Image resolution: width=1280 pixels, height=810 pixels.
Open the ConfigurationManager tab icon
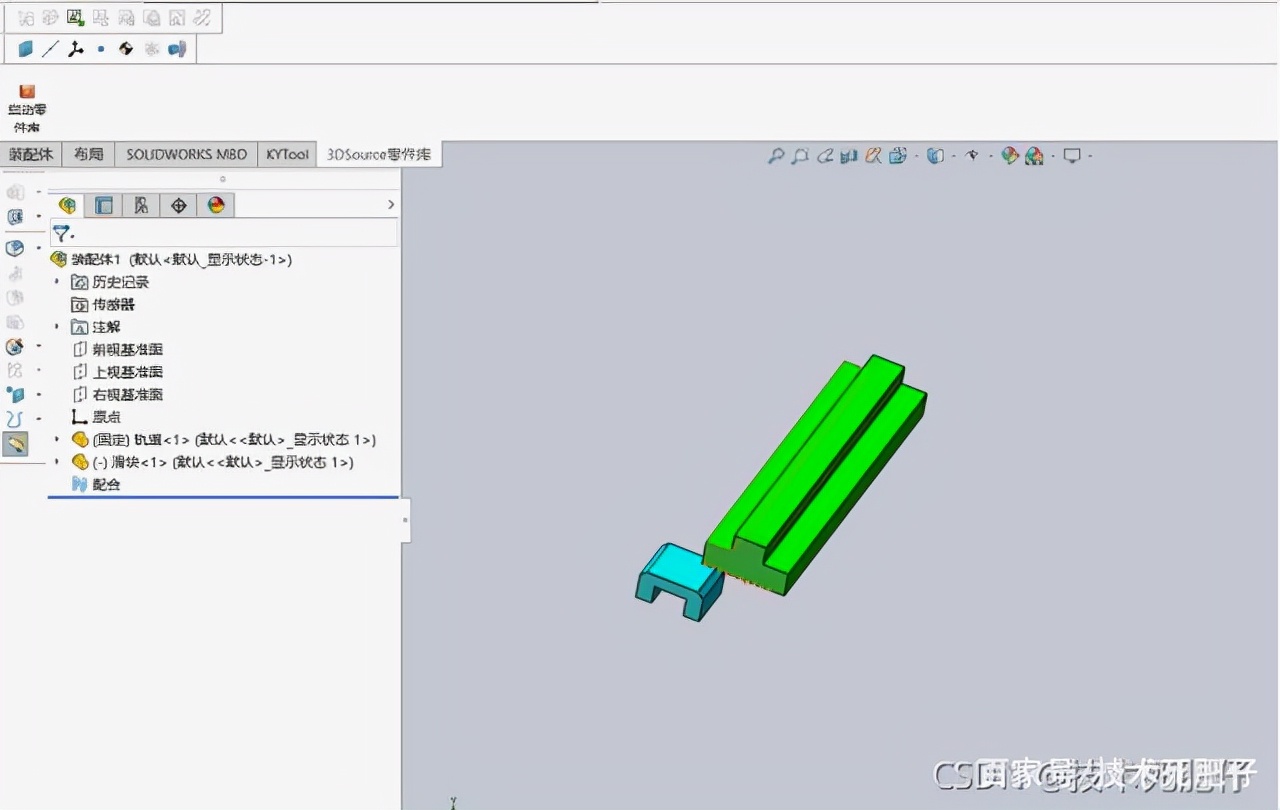click(141, 205)
